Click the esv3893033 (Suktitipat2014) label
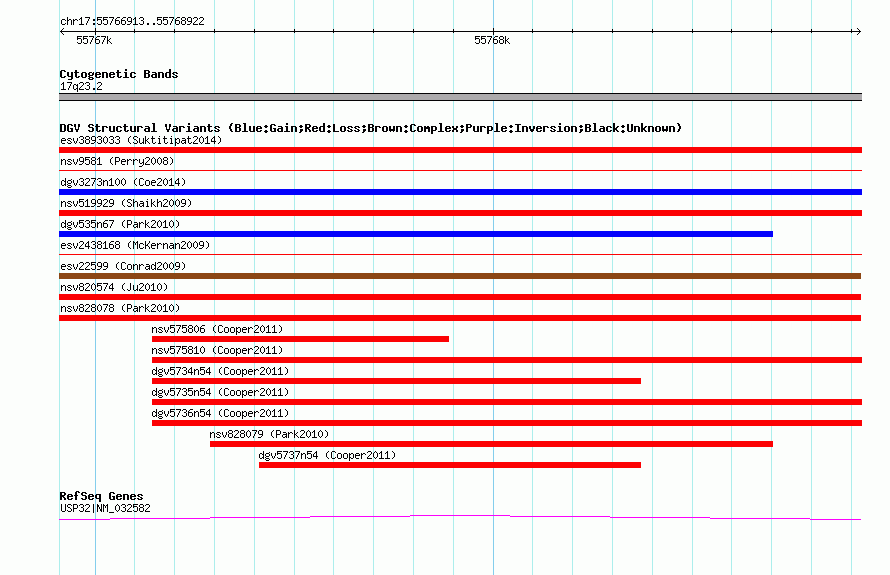The image size is (890, 575). click(x=141, y=140)
